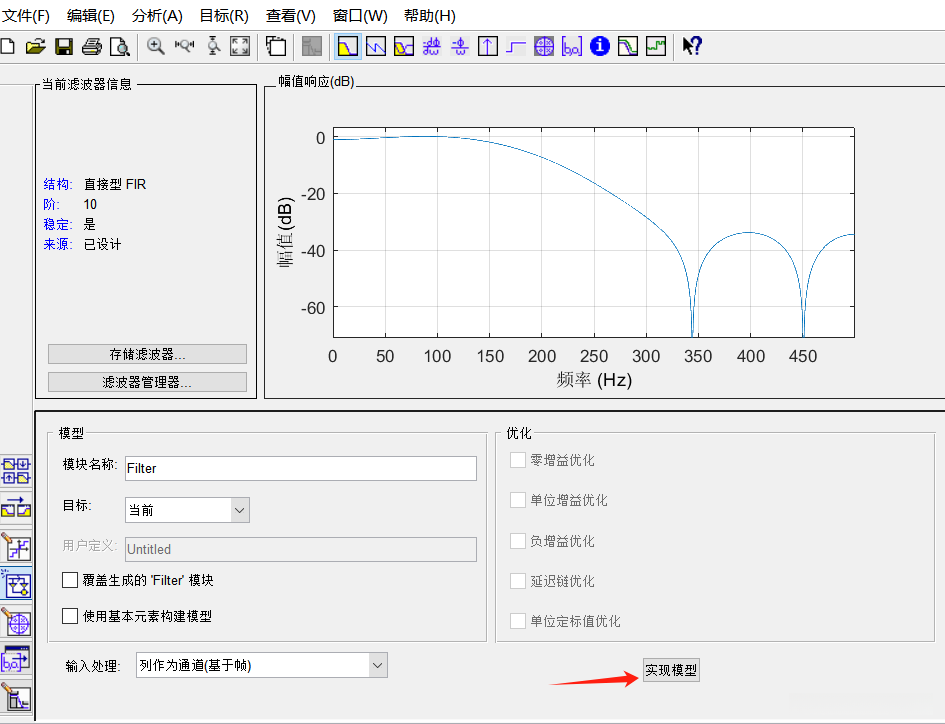The image size is (945, 724).
Task: Open a saved session with folder icon
Action: [x=36, y=46]
